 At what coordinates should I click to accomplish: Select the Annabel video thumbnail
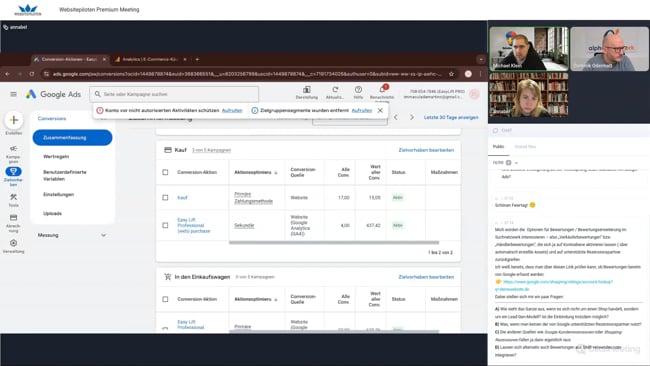point(529,95)
